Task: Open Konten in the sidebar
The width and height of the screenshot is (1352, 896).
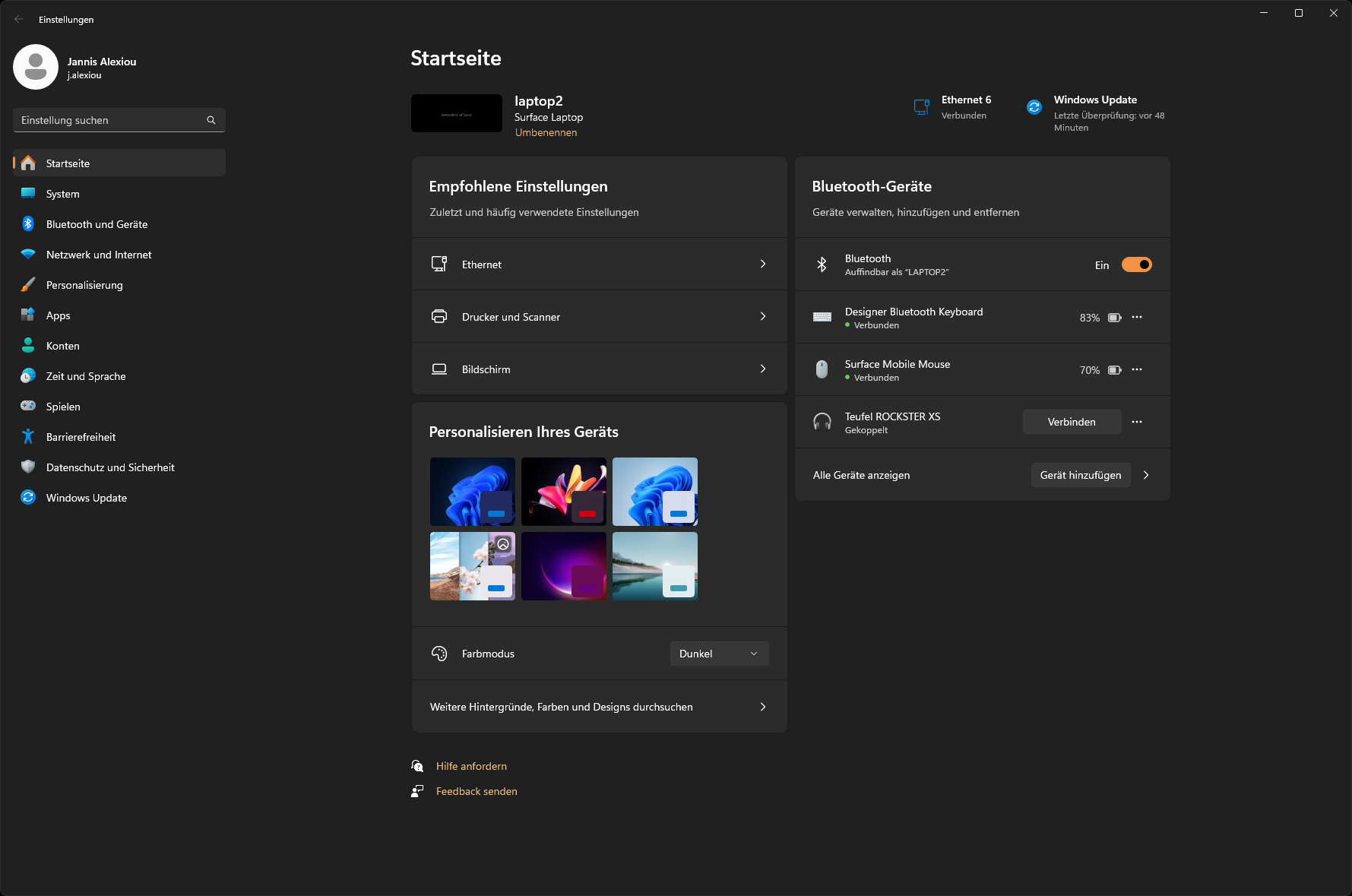Action: [119, 346]
